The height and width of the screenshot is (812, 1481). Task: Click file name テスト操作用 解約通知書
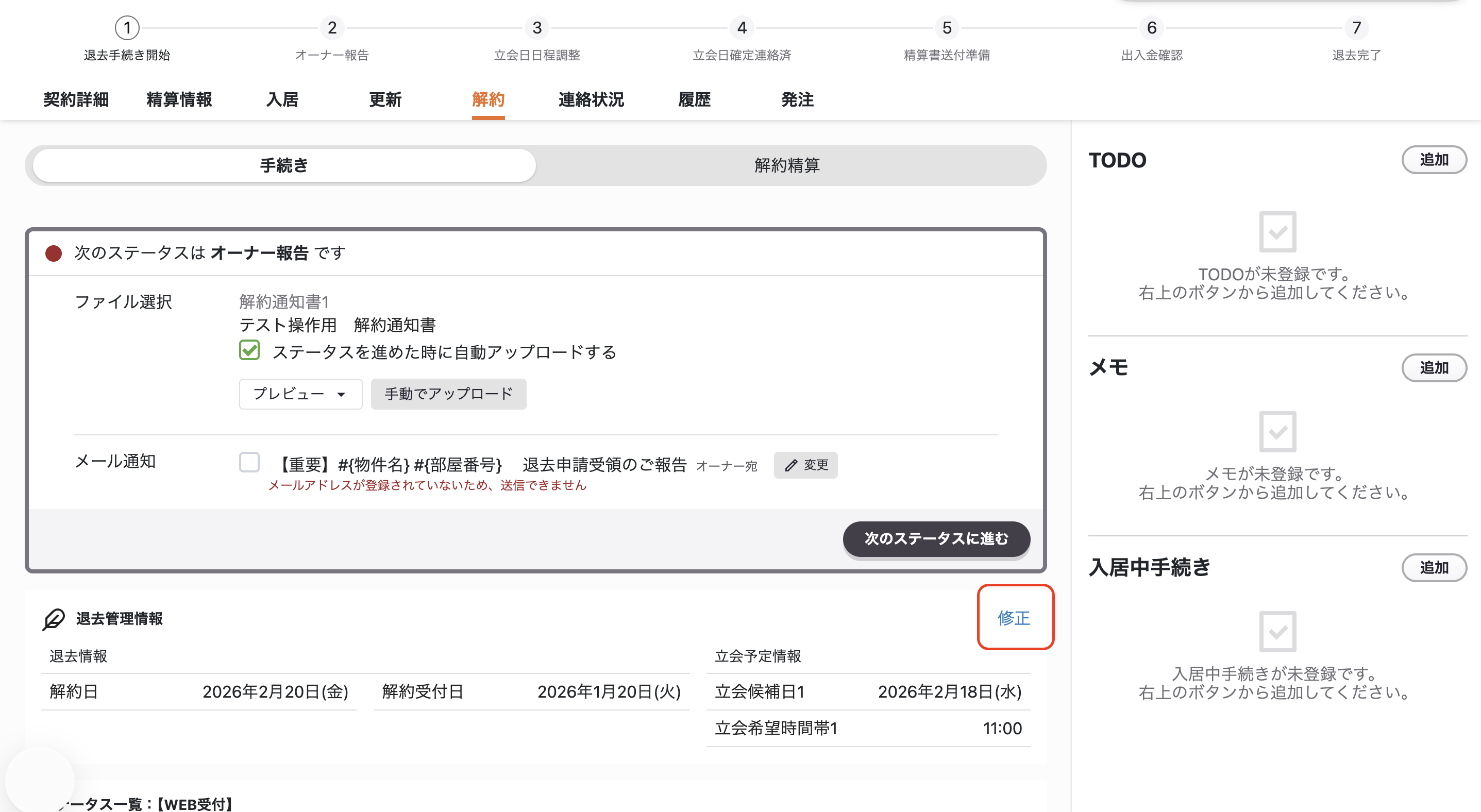coord(338,325)
